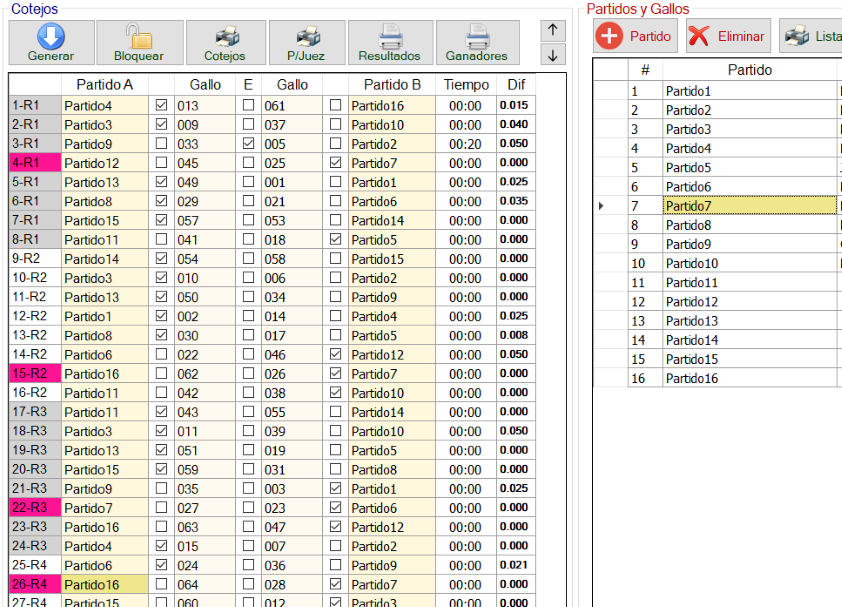Select the pink 26-R4 row label
Viewport: 842px width, 607px height.
click(x=35, y=584)
